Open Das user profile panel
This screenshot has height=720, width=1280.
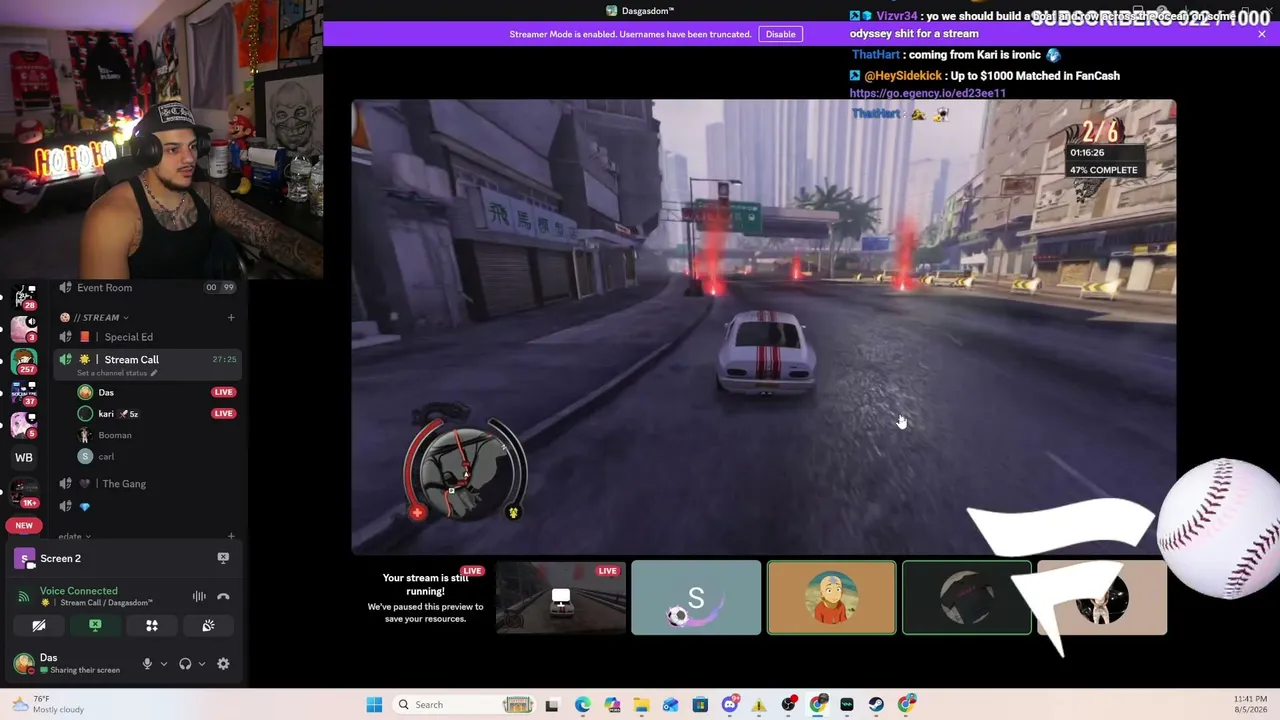(70, 663)
